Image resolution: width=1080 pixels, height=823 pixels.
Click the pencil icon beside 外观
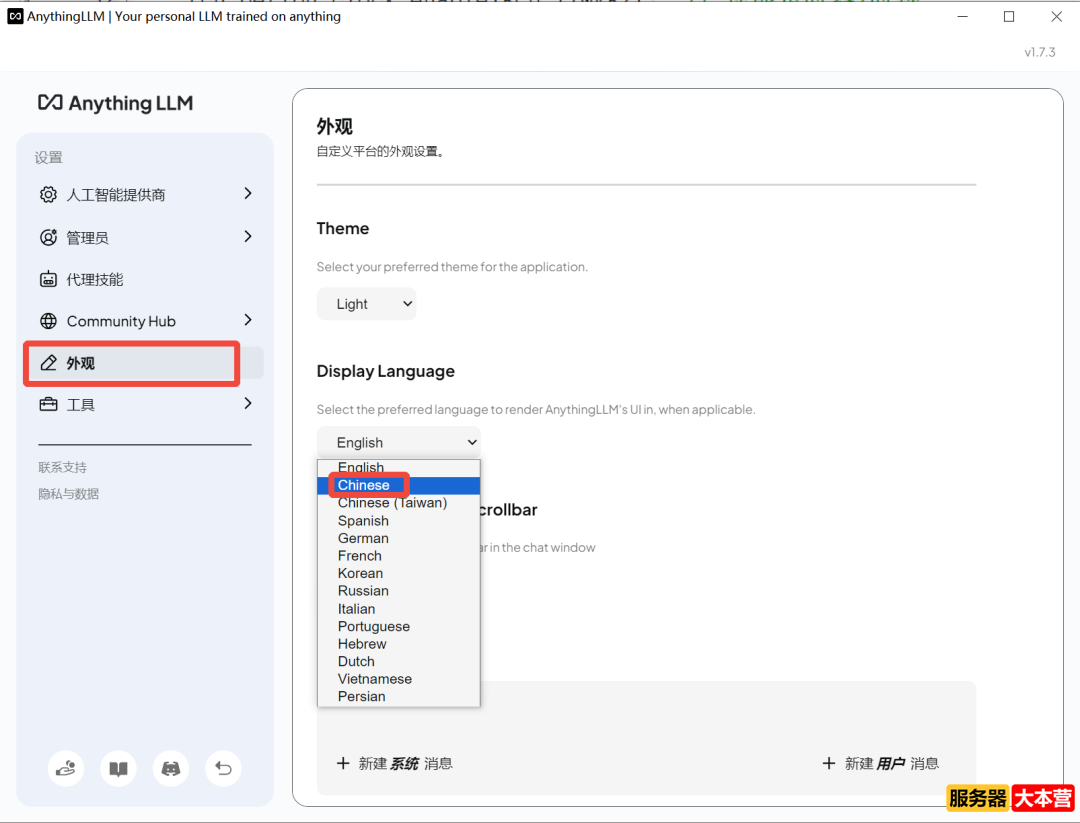(x=48, y=363)
